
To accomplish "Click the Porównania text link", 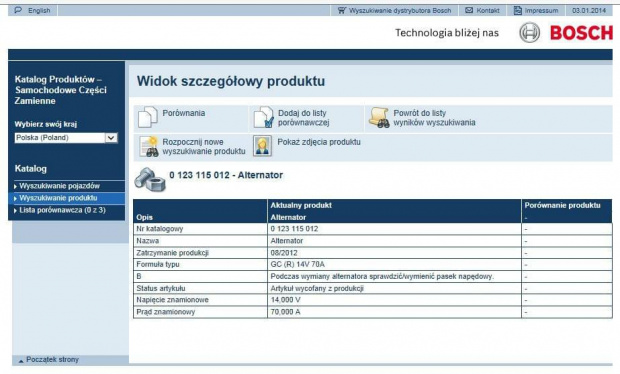I will (x=183, y=113).
